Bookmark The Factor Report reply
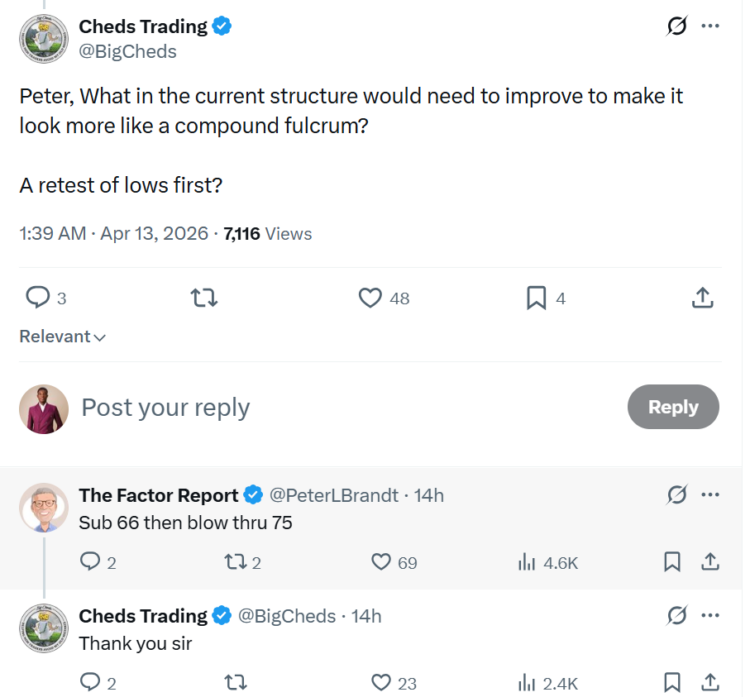This screenshot has height=697, width=750. 672,562
